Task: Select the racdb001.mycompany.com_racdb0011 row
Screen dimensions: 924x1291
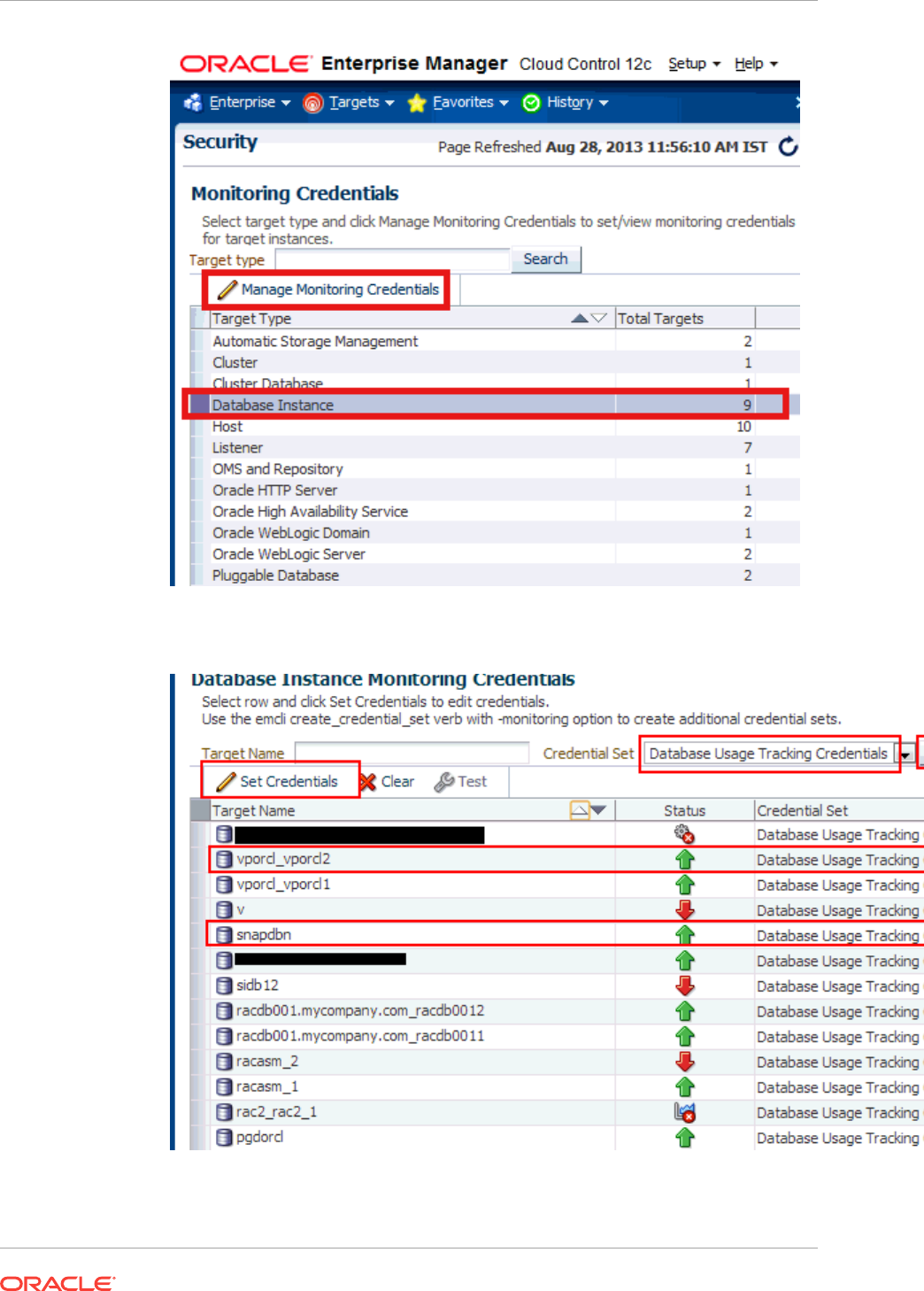Action: click(558, 1036)
